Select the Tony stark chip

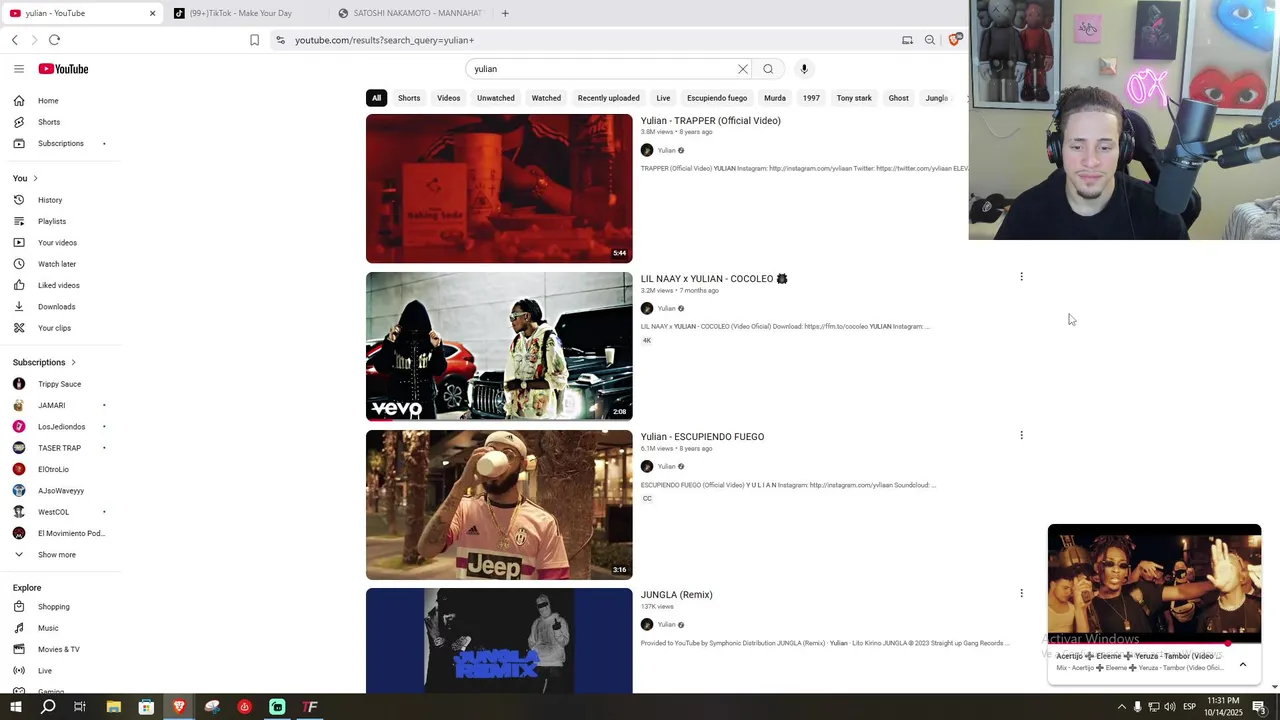point(854,98)
